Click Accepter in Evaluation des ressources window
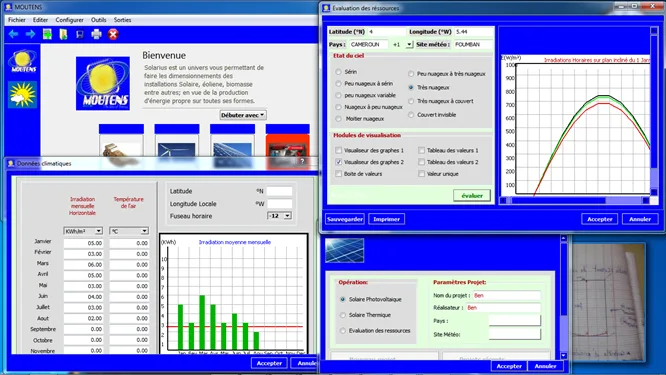666x375 pixels. pyautogui.click(x=599, y=219)
